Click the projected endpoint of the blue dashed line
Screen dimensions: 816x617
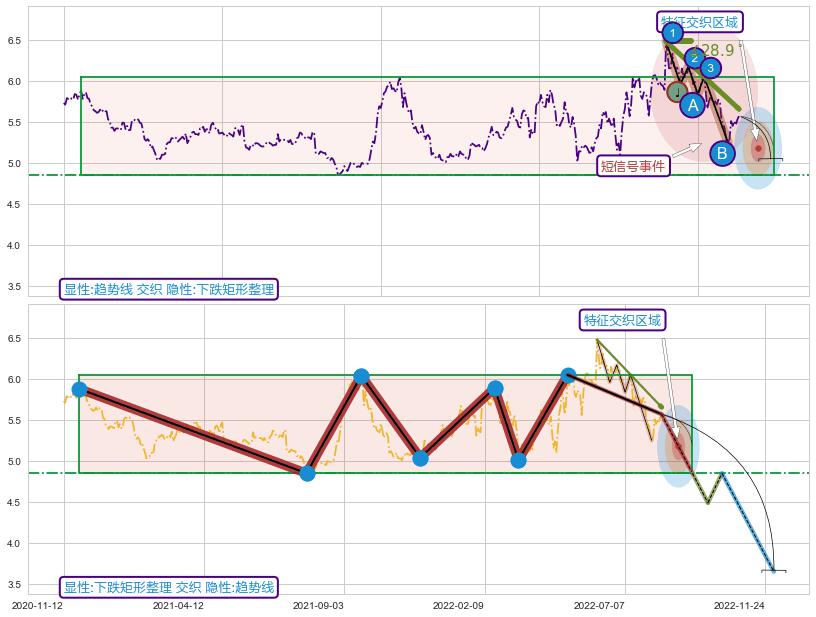pos(772,570)
